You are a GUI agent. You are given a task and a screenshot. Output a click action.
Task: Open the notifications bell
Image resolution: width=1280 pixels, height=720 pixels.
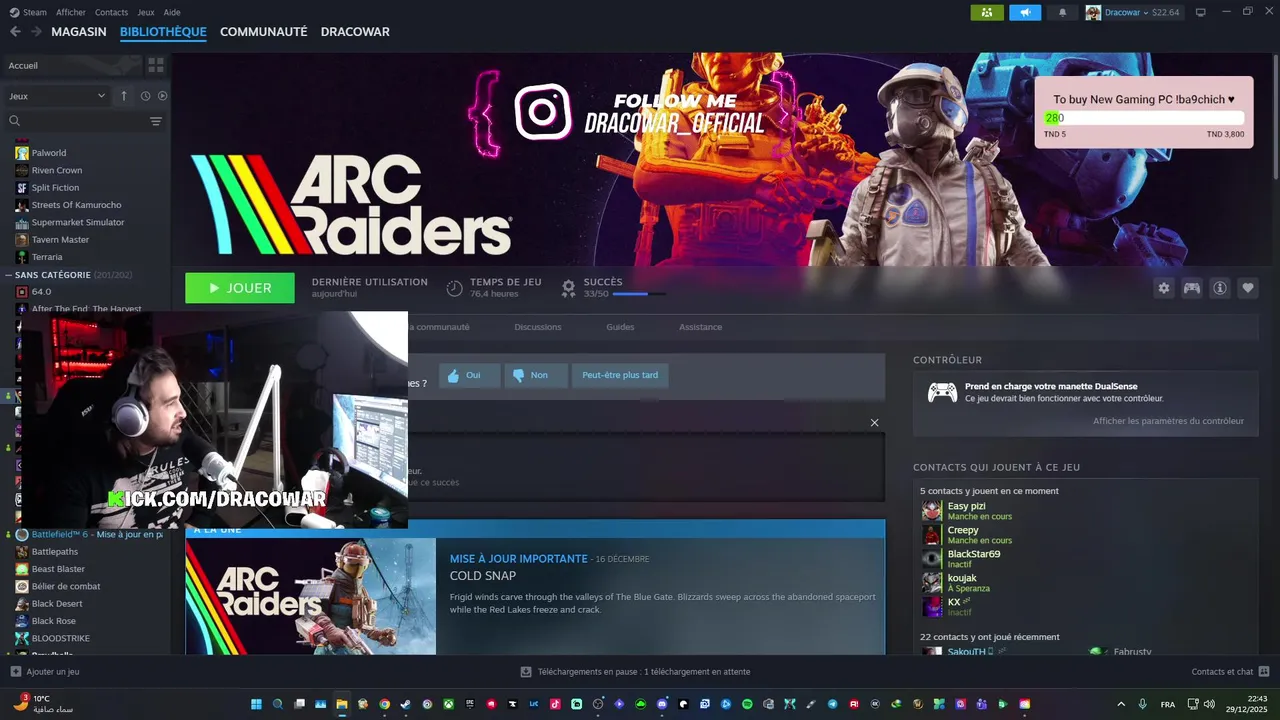[x=1062, y=12]
